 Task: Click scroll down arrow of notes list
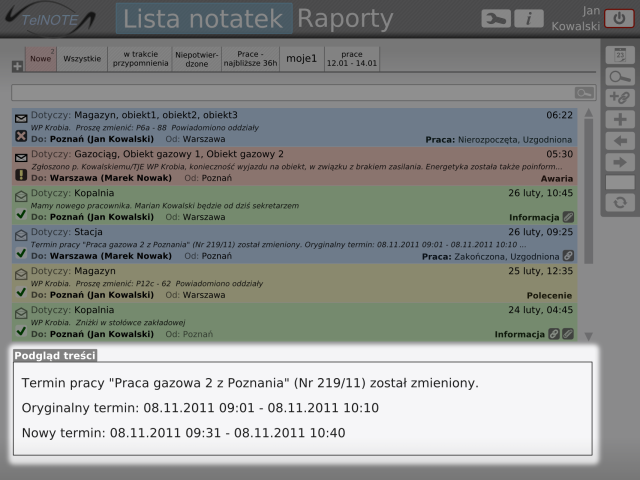[x=589, y=336]
